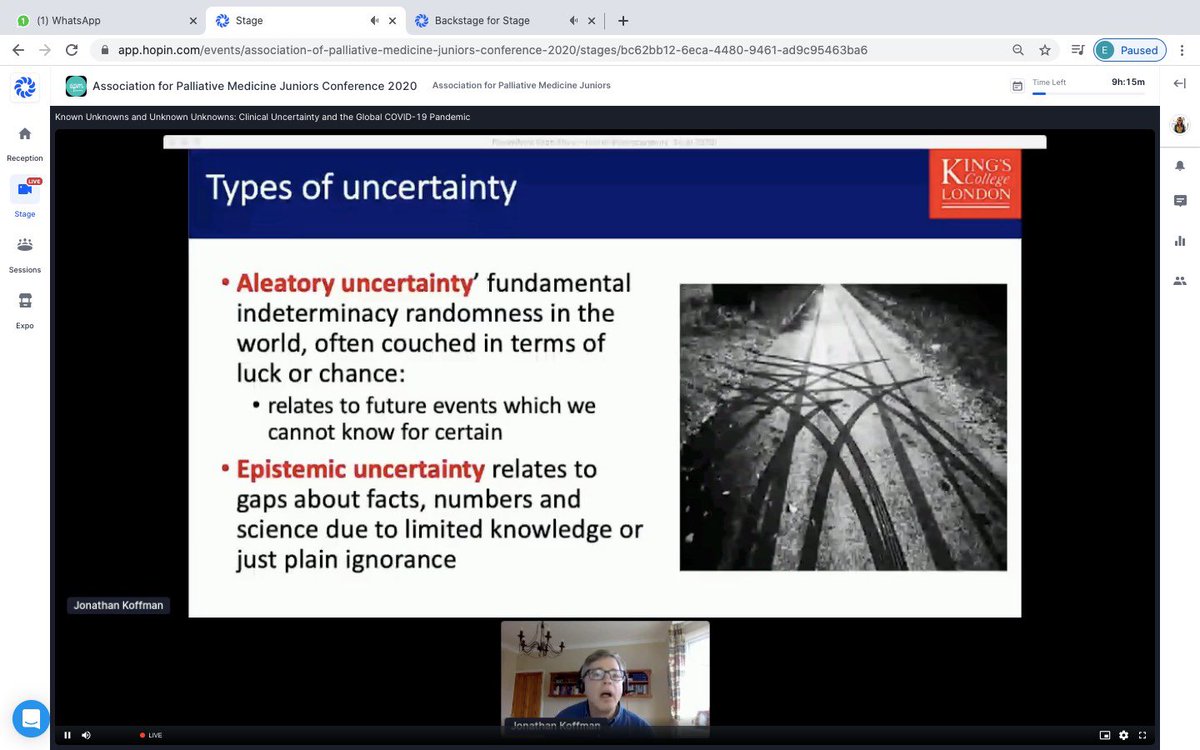Open the Expo section in the sidebar

coord(25,310)
